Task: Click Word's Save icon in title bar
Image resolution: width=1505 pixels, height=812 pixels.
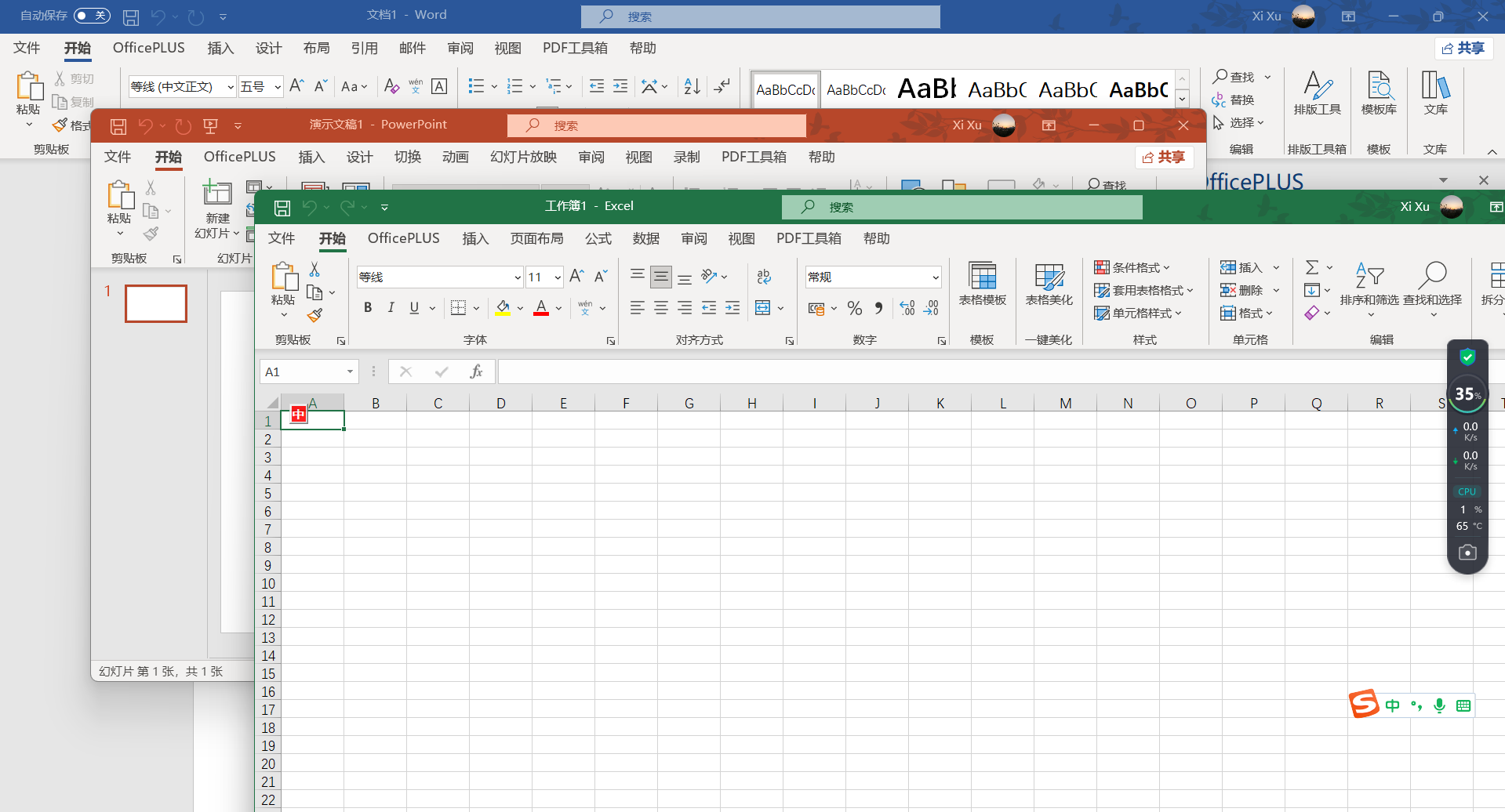Action: (x=131, y=16)
